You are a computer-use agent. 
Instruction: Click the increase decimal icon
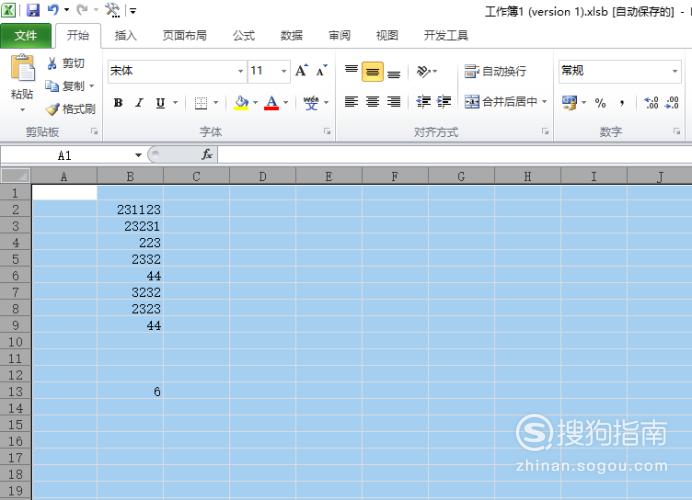click(651, 103)
